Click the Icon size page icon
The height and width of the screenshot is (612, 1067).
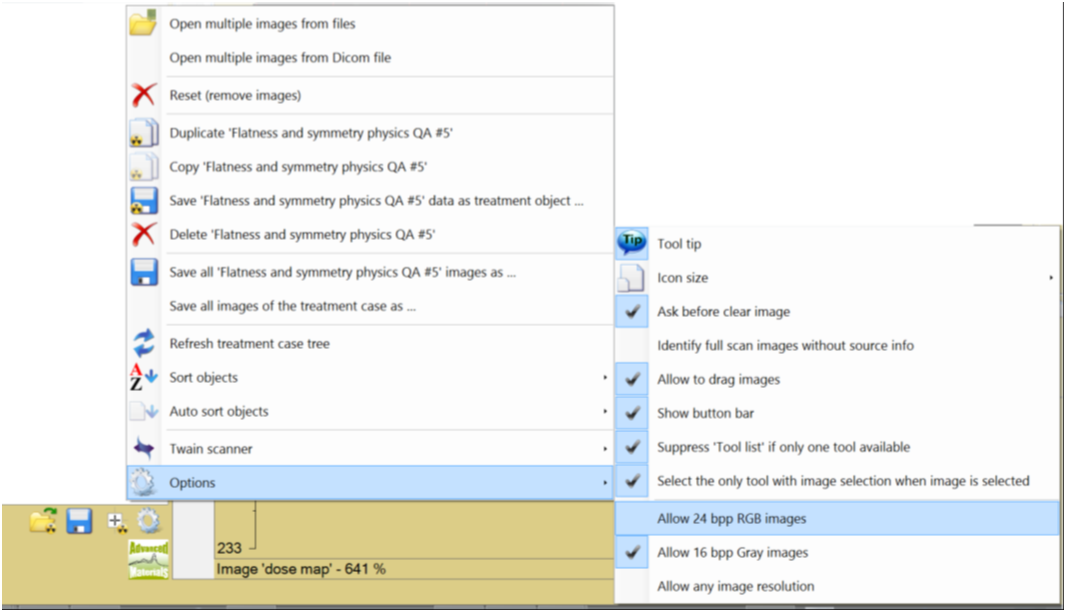(x=631, y=278)
